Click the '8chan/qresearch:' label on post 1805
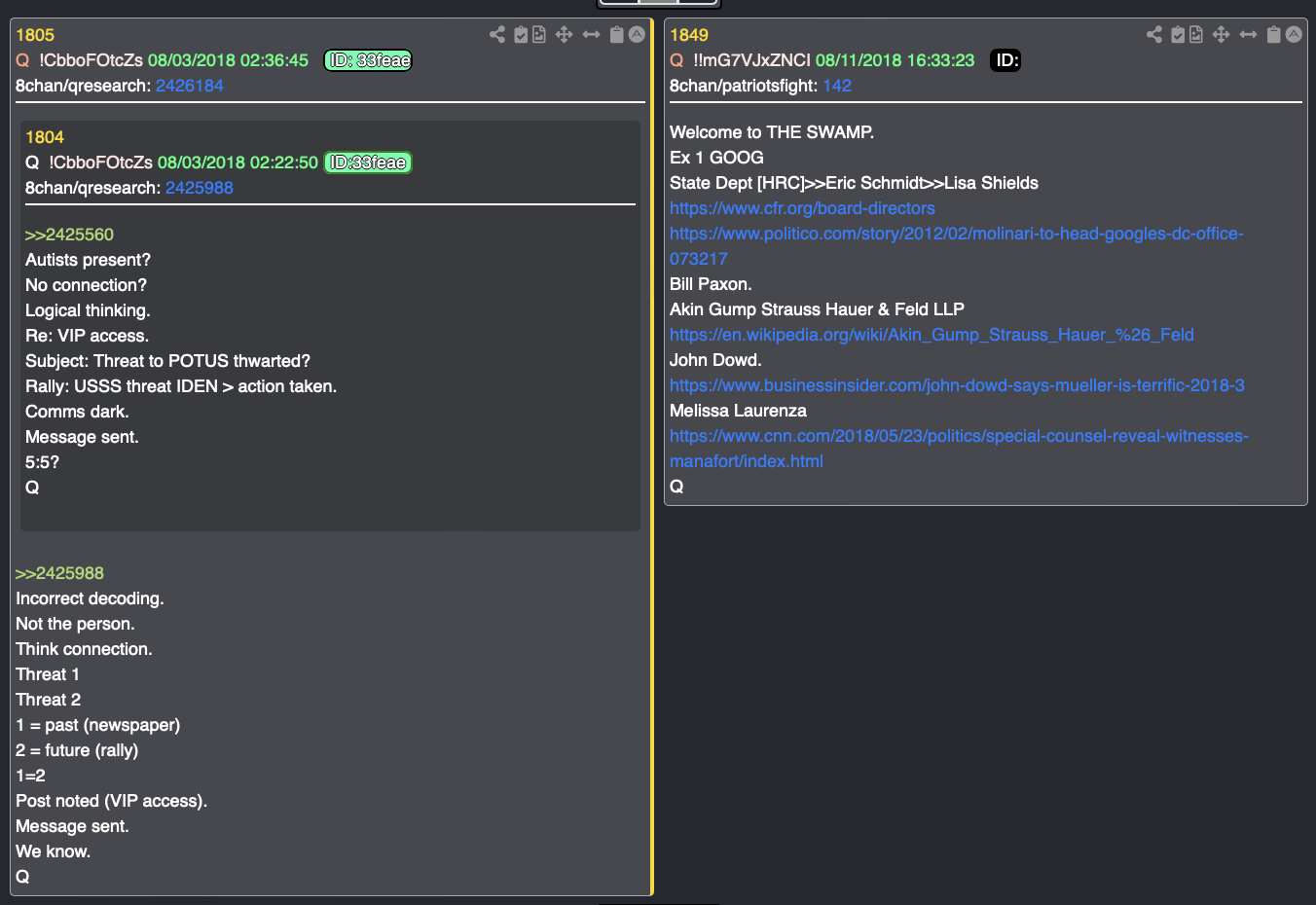This screenshot has height=905, width=1316. click(x=83, y=86)
